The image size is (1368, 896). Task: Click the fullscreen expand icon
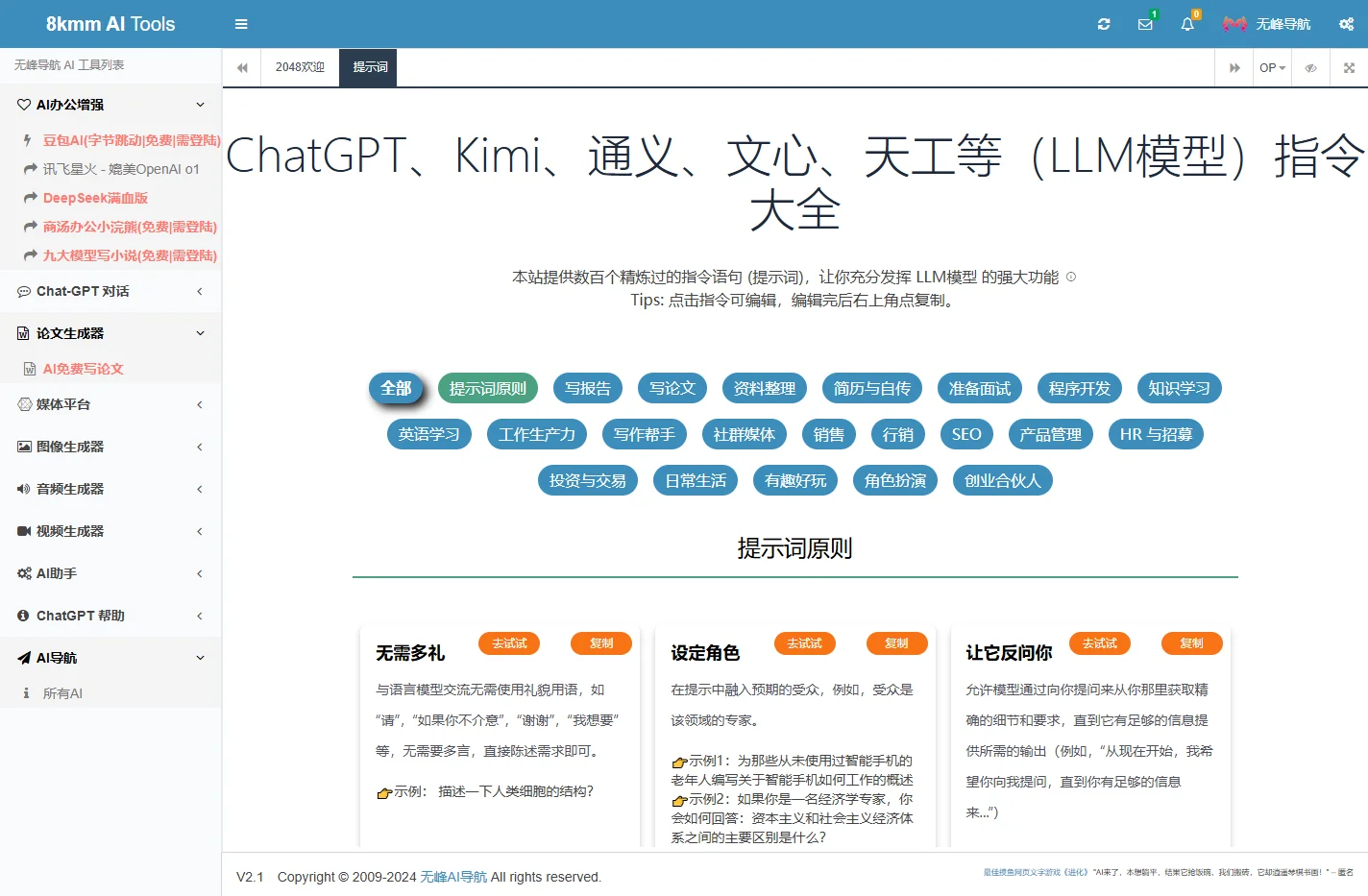(x=1349, y=67)
